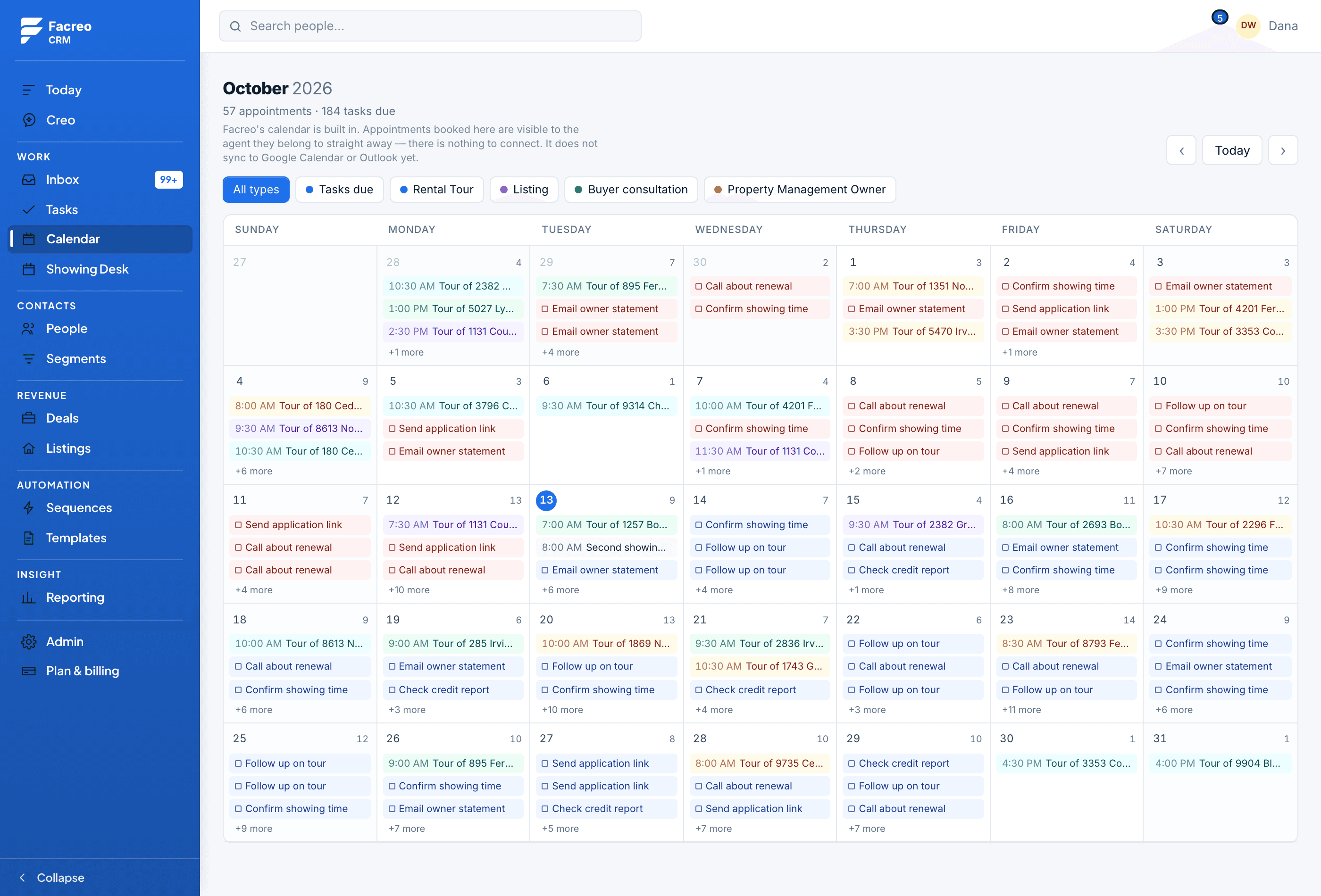Check off 'Call about renewal' on September 30

point(699,286)
